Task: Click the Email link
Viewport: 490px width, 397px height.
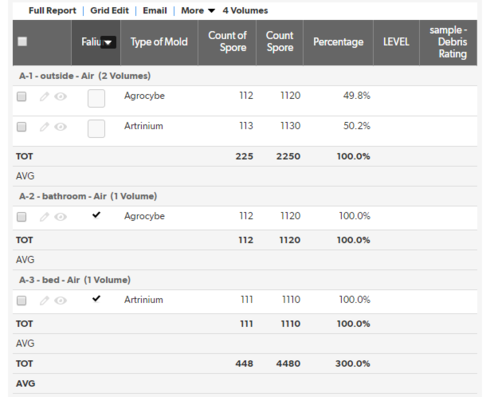Action: (155, 11)
